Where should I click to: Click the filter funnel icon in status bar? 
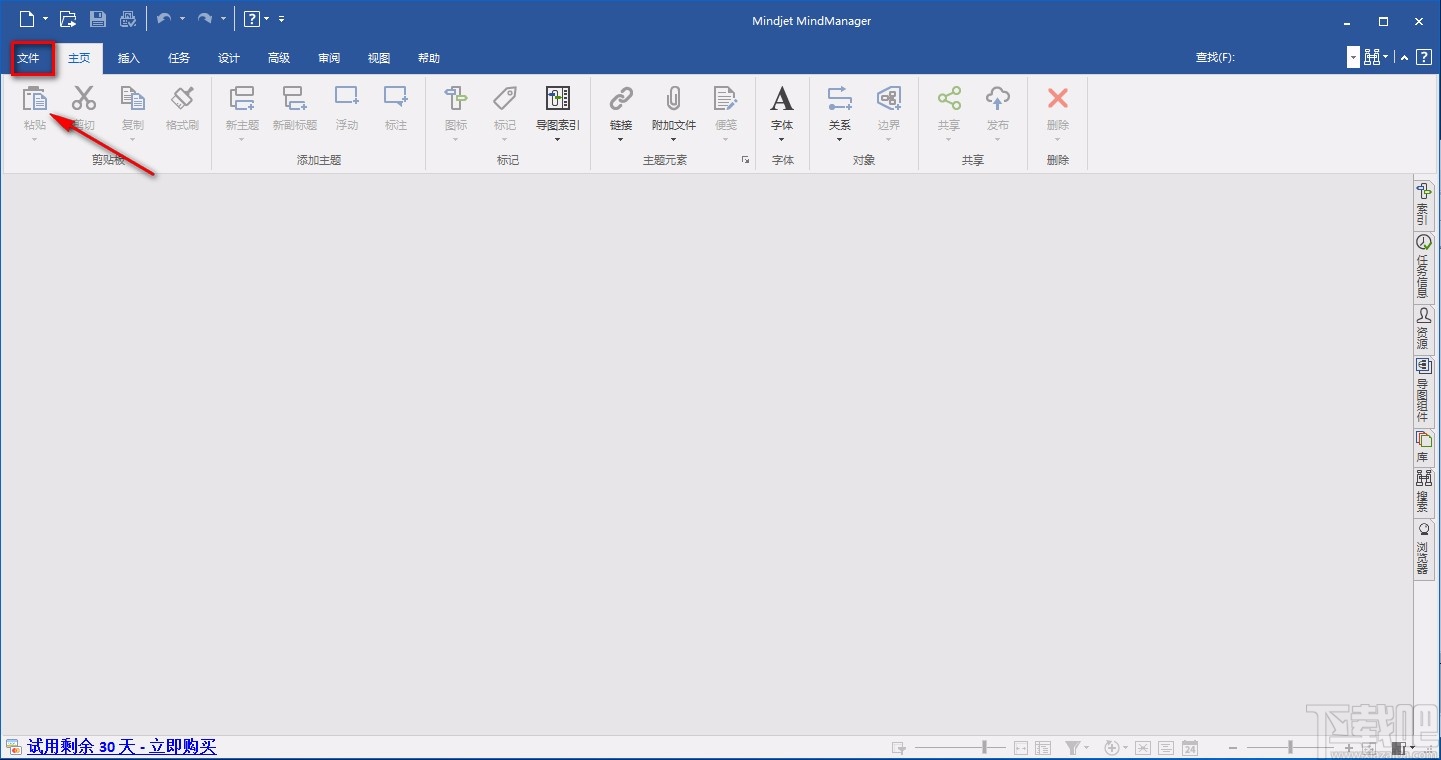1073,747
